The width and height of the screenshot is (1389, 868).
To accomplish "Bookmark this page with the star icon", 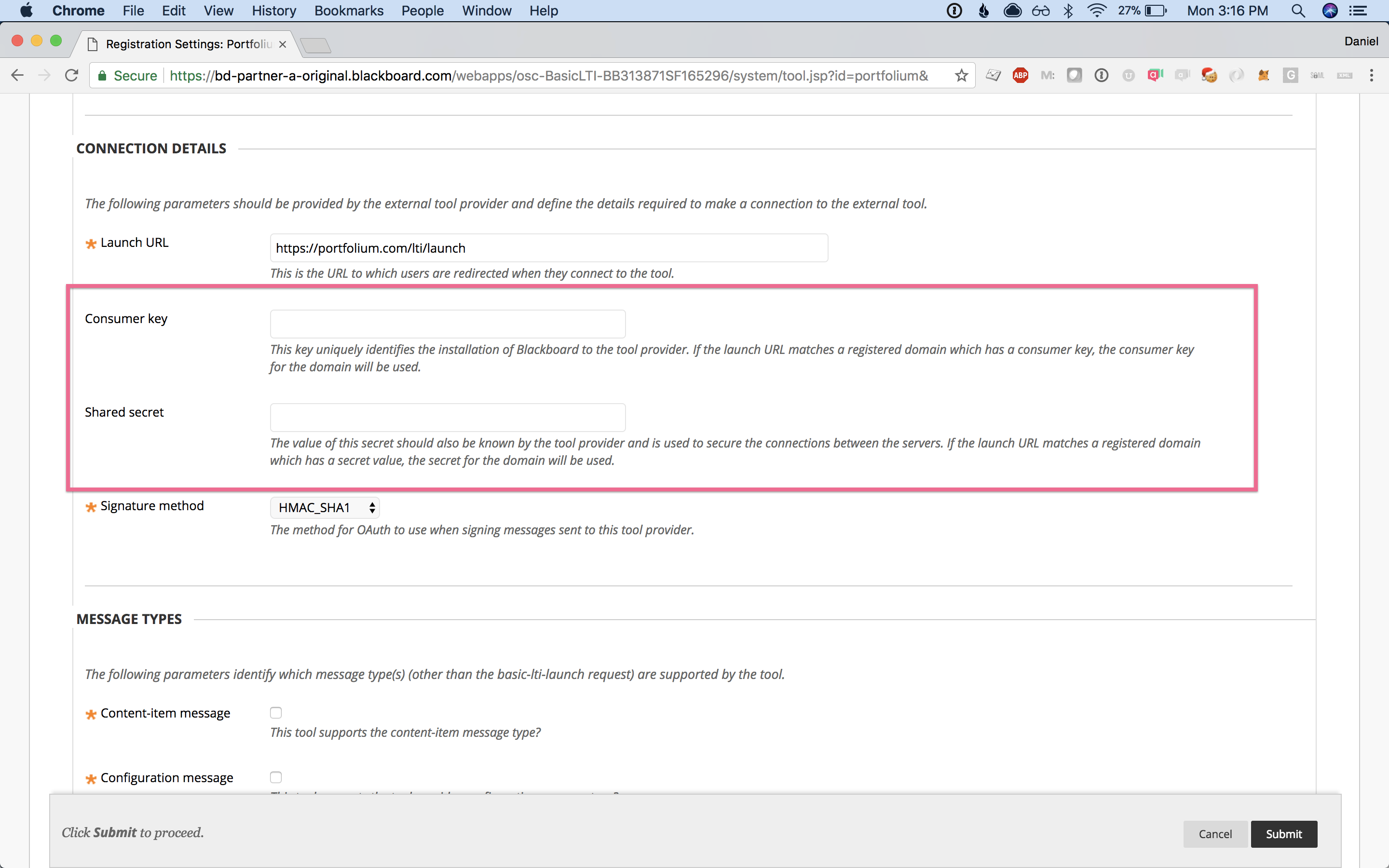I will (961, 75).
